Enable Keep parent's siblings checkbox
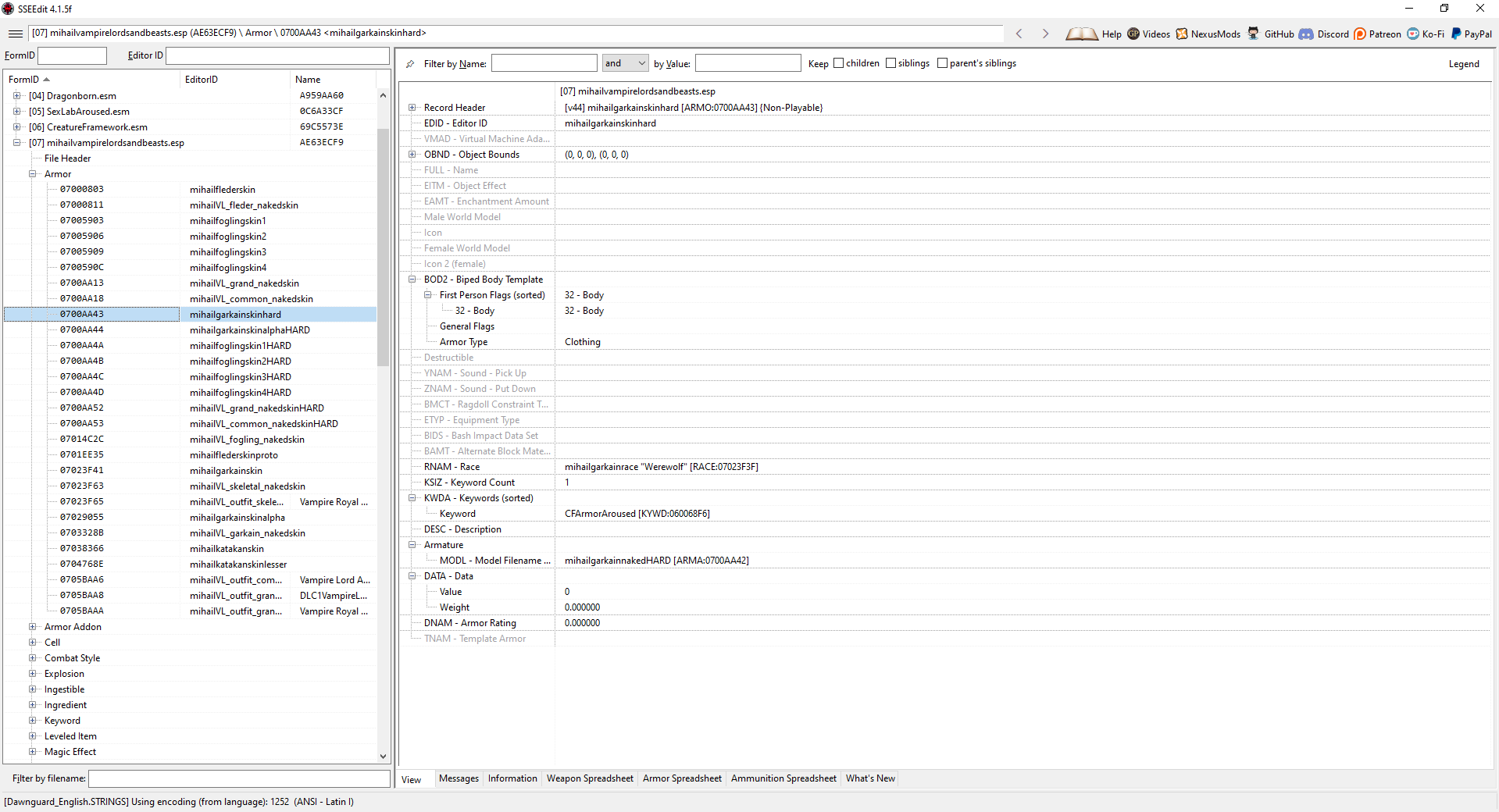This screenshot has width=1499, height=812. [x=942, y=63]
